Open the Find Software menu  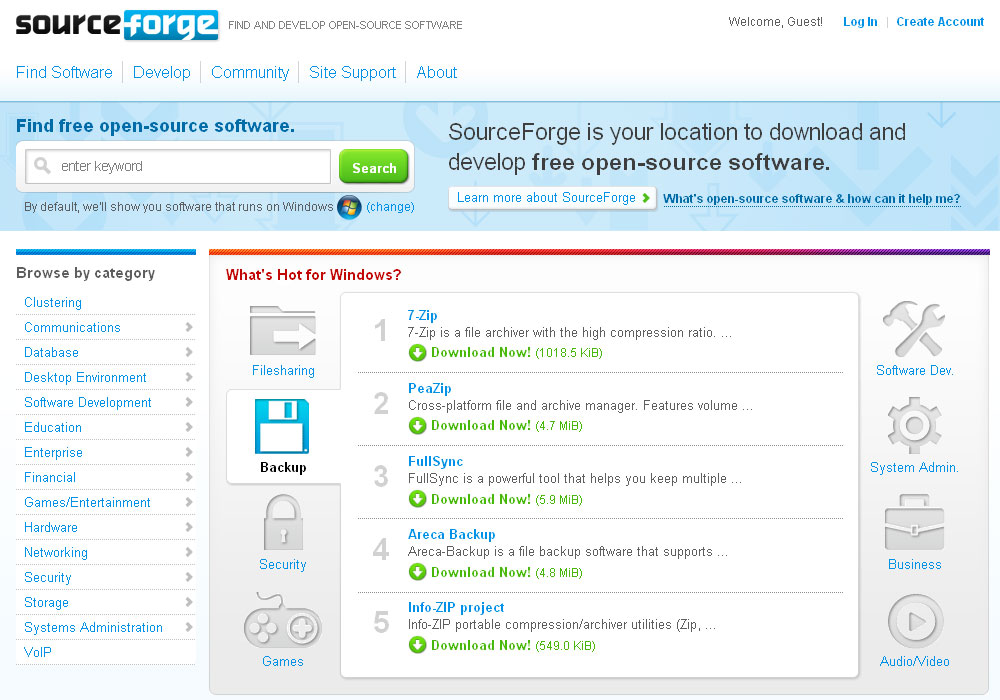(64, 73)
